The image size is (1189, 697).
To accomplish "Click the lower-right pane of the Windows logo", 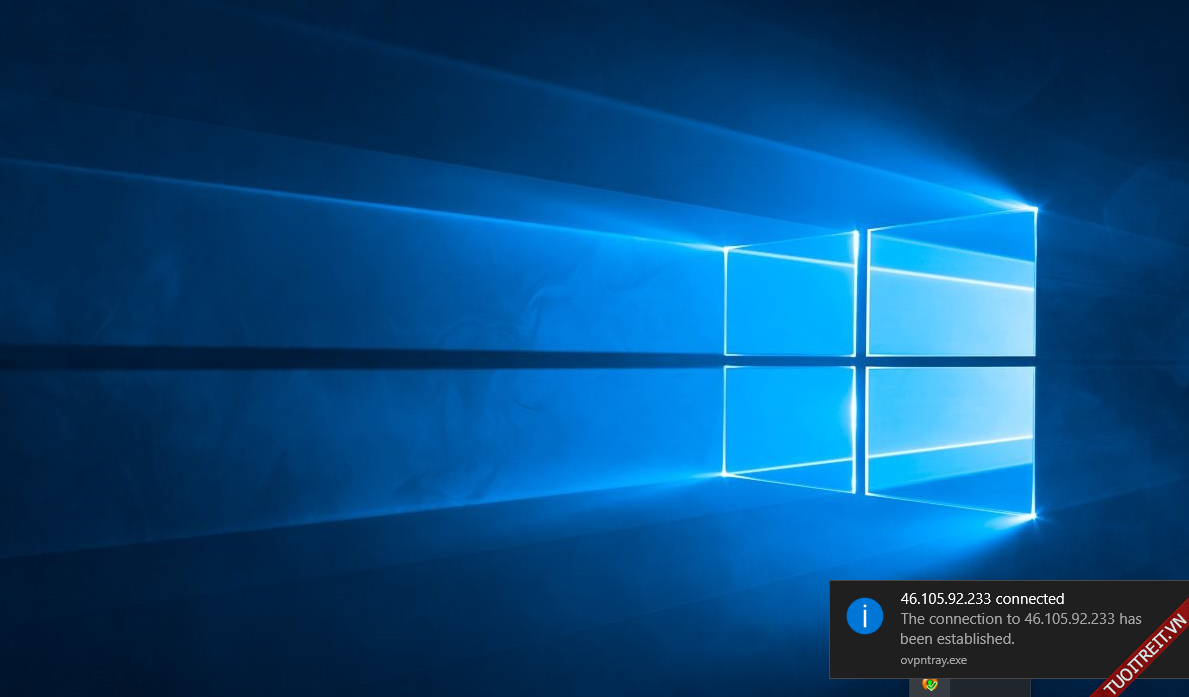I will coord(950,436).
